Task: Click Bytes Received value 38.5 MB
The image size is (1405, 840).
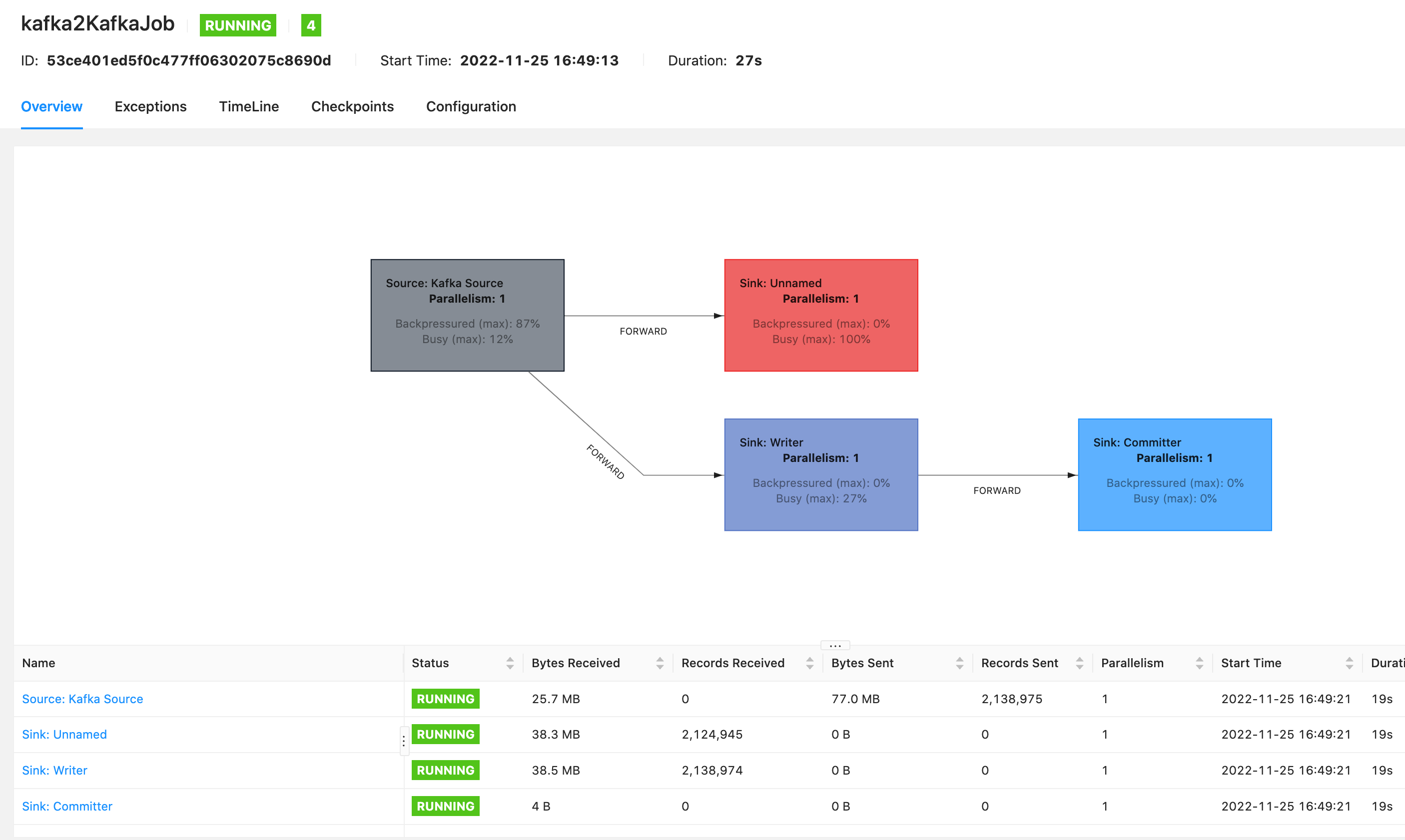Action: (x=556, y=770)
